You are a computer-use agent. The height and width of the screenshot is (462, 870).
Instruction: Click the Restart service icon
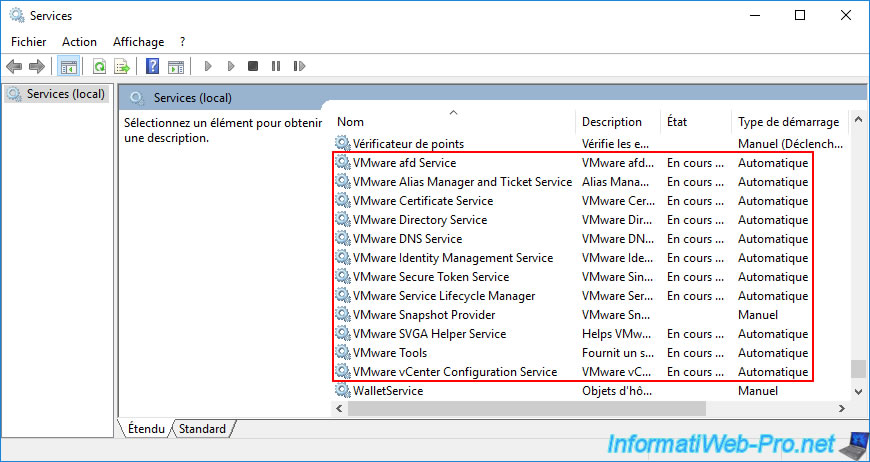(x=299, y=67)
